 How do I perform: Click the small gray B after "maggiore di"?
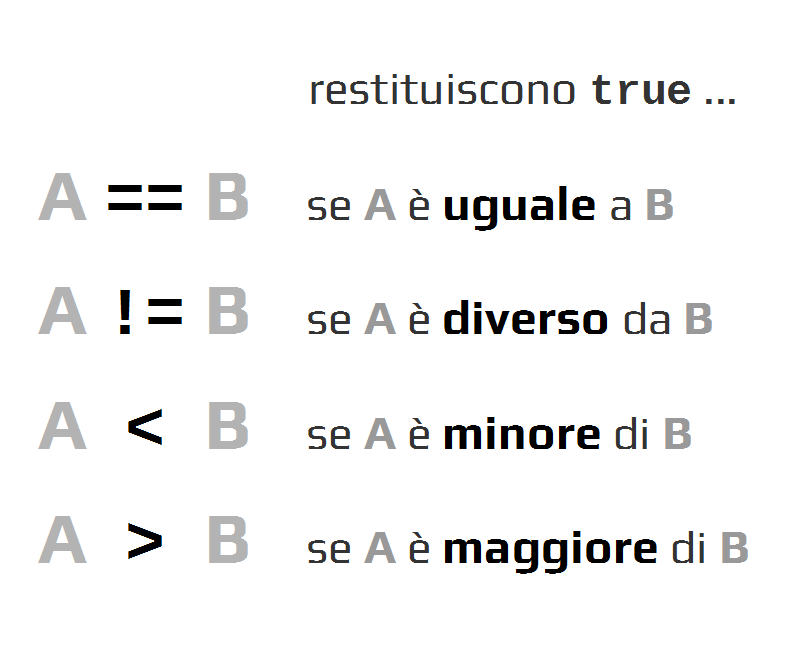coord(734,548)
